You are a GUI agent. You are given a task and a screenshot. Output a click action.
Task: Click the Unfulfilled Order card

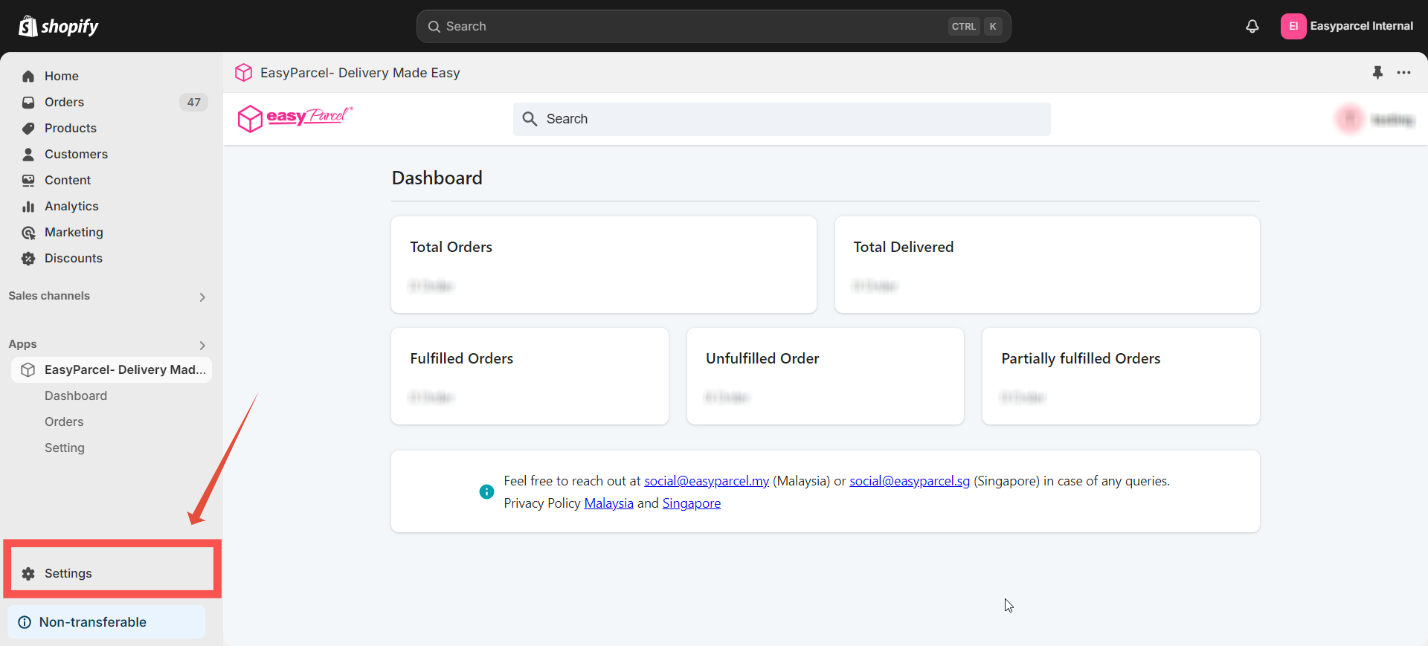coord(825,376)
